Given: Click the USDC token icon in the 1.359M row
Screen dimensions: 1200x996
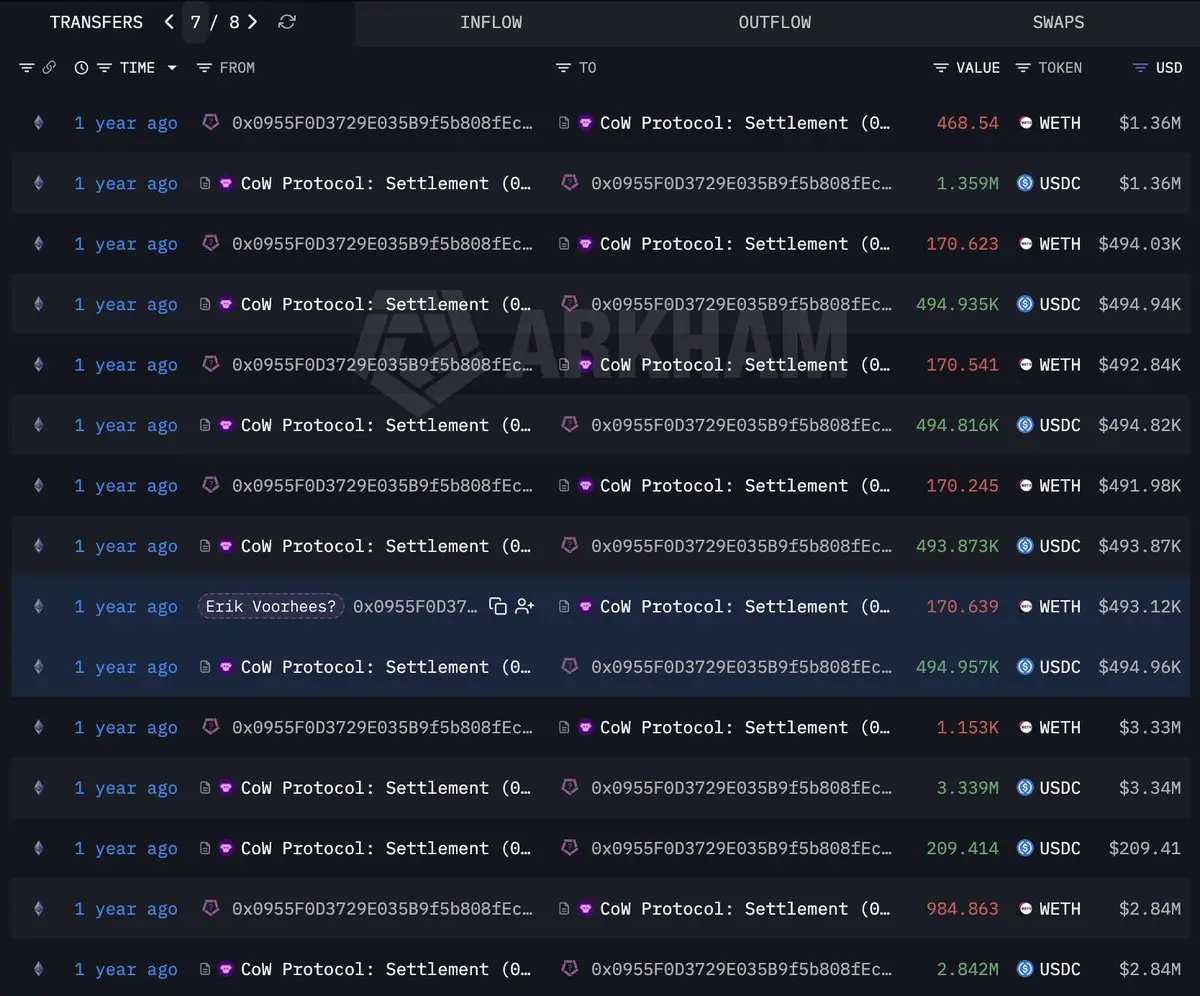Looking at the screenshot, I should [x=1025, y=183].
